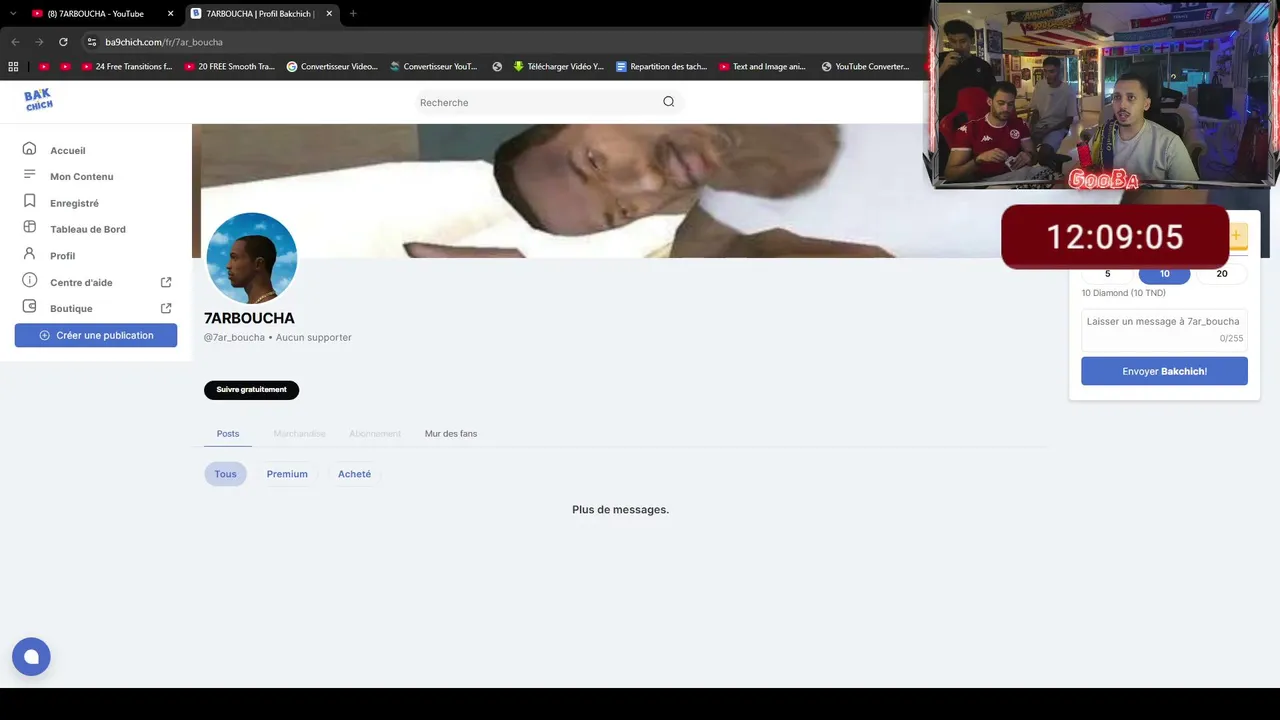
Task: Click the search magnifier icon
Action: 669,101
